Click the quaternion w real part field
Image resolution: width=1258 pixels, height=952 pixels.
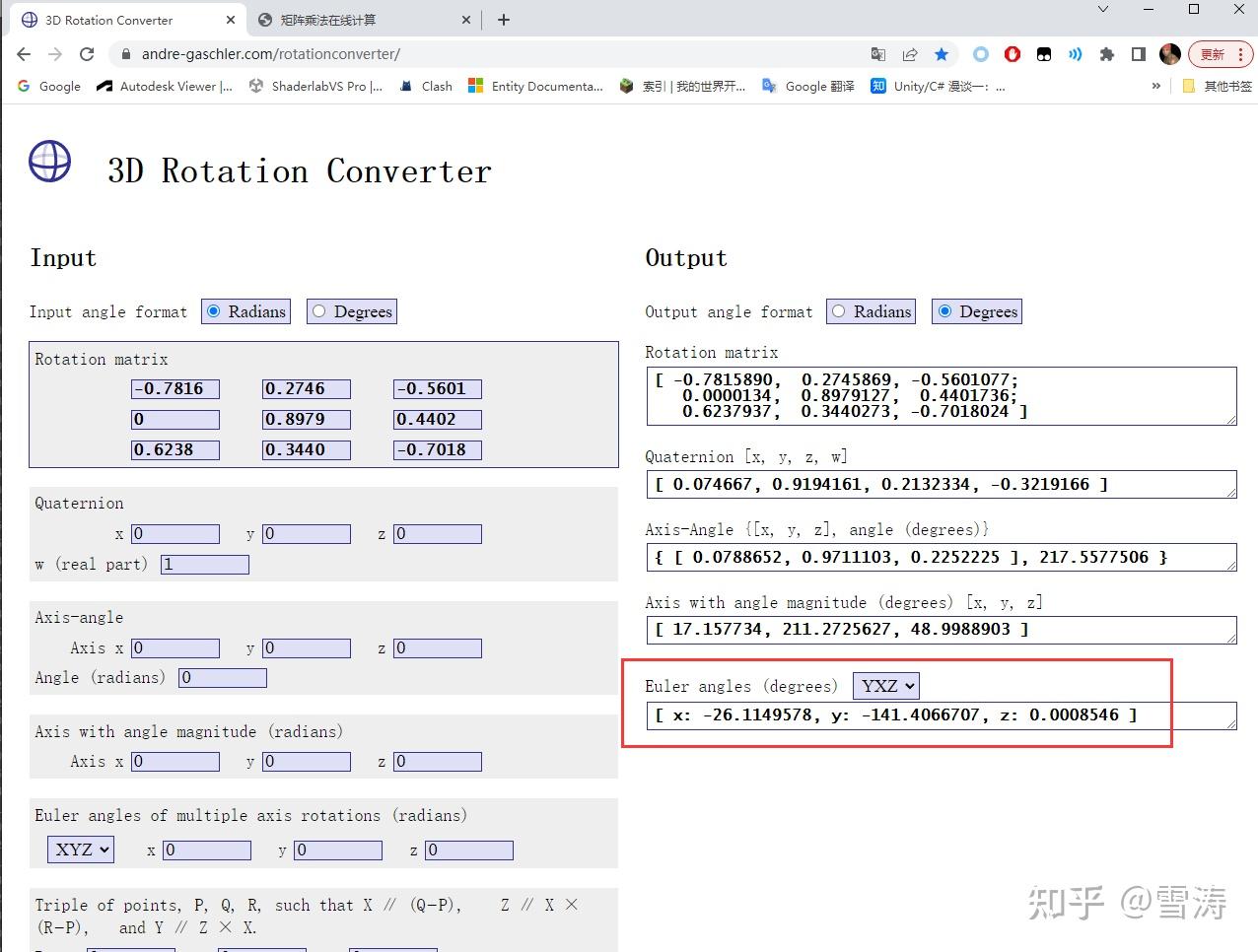pyautogui.click(x=204, y=564)
